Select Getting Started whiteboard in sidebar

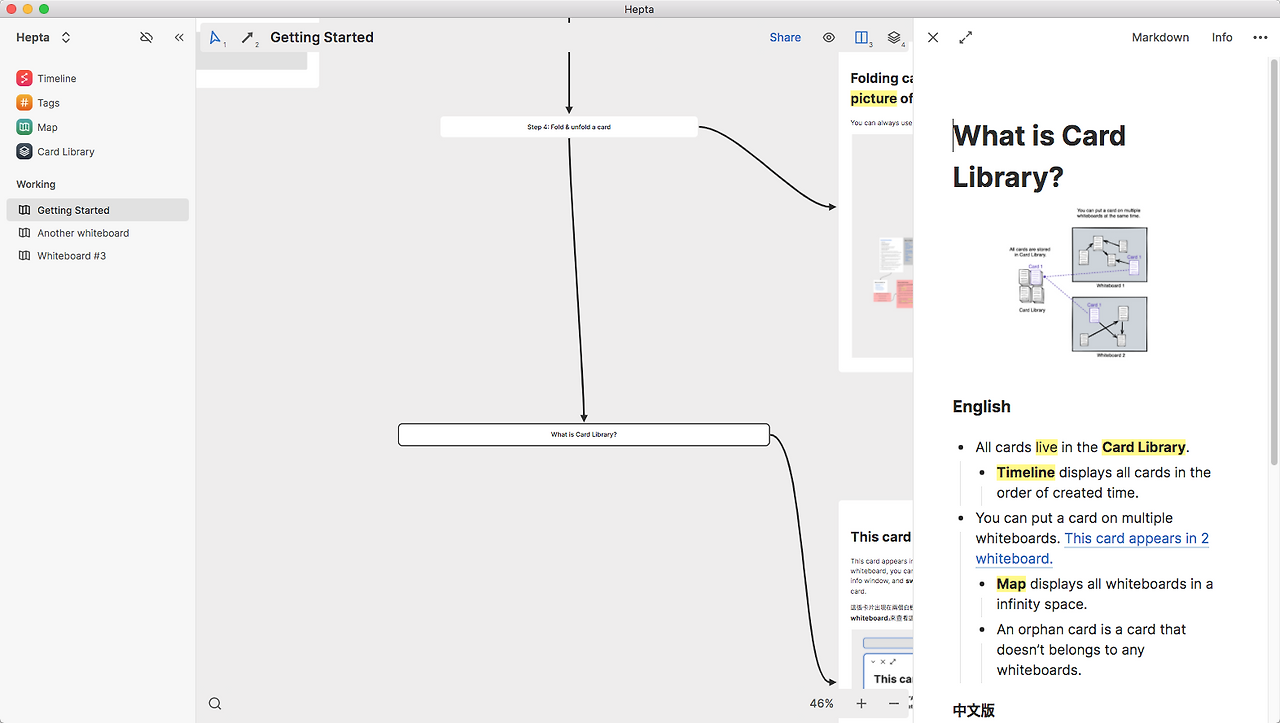pyautogui.click(x=97, y=210)
